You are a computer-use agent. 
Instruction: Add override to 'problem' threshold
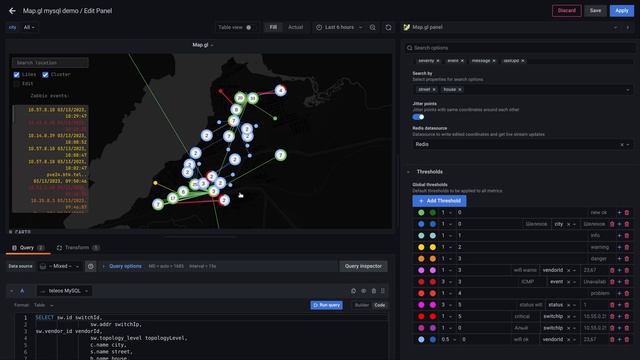pyautogui.click(x=619, y=293)
